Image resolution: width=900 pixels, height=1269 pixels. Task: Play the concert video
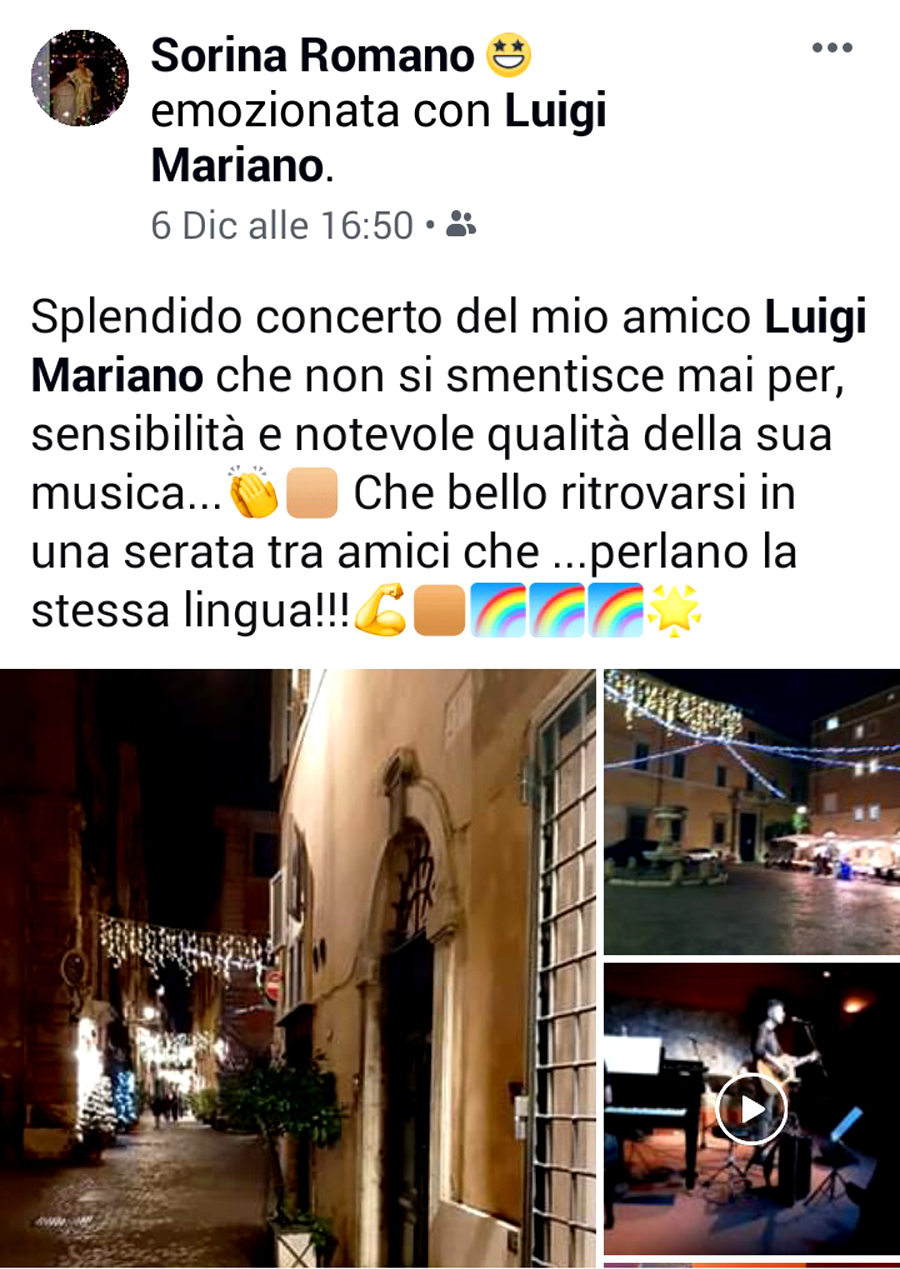751,1109
